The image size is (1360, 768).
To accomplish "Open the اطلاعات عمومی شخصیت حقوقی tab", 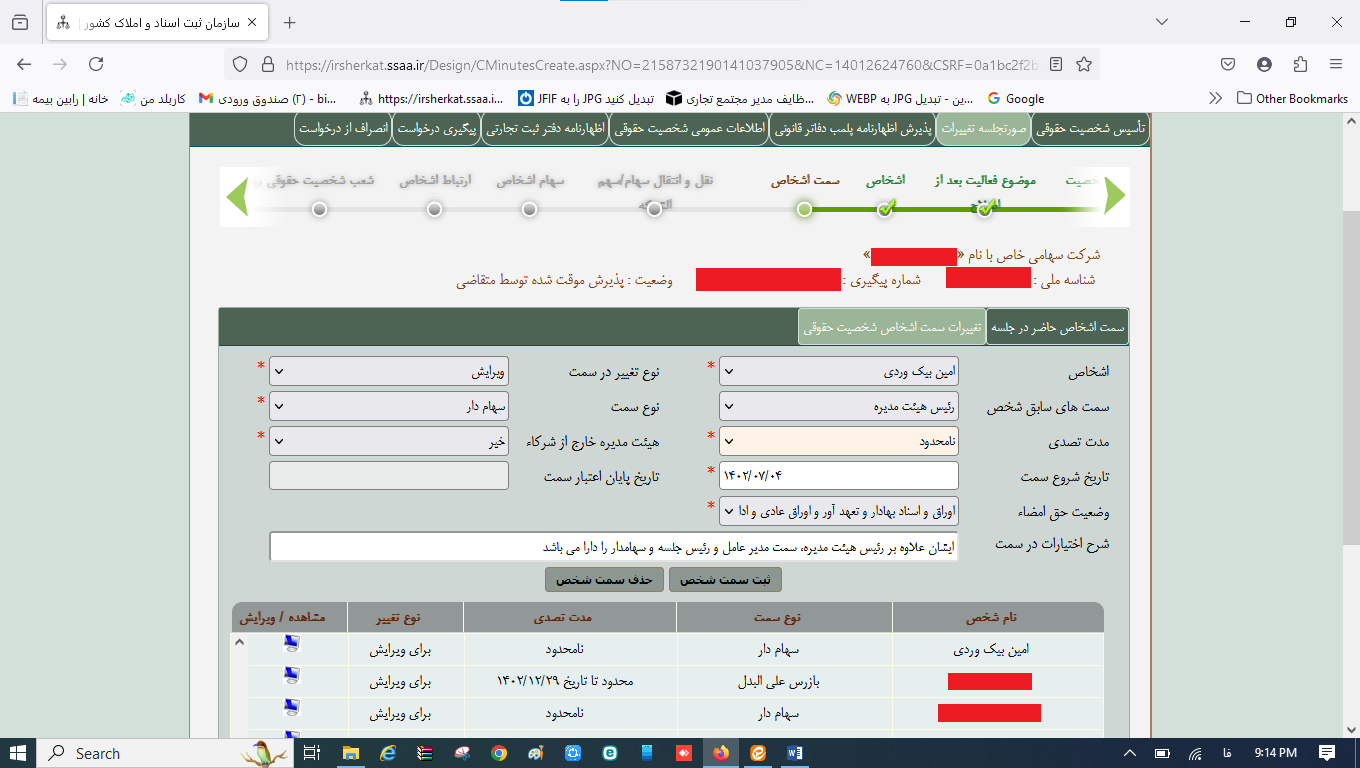I will 691,129.
